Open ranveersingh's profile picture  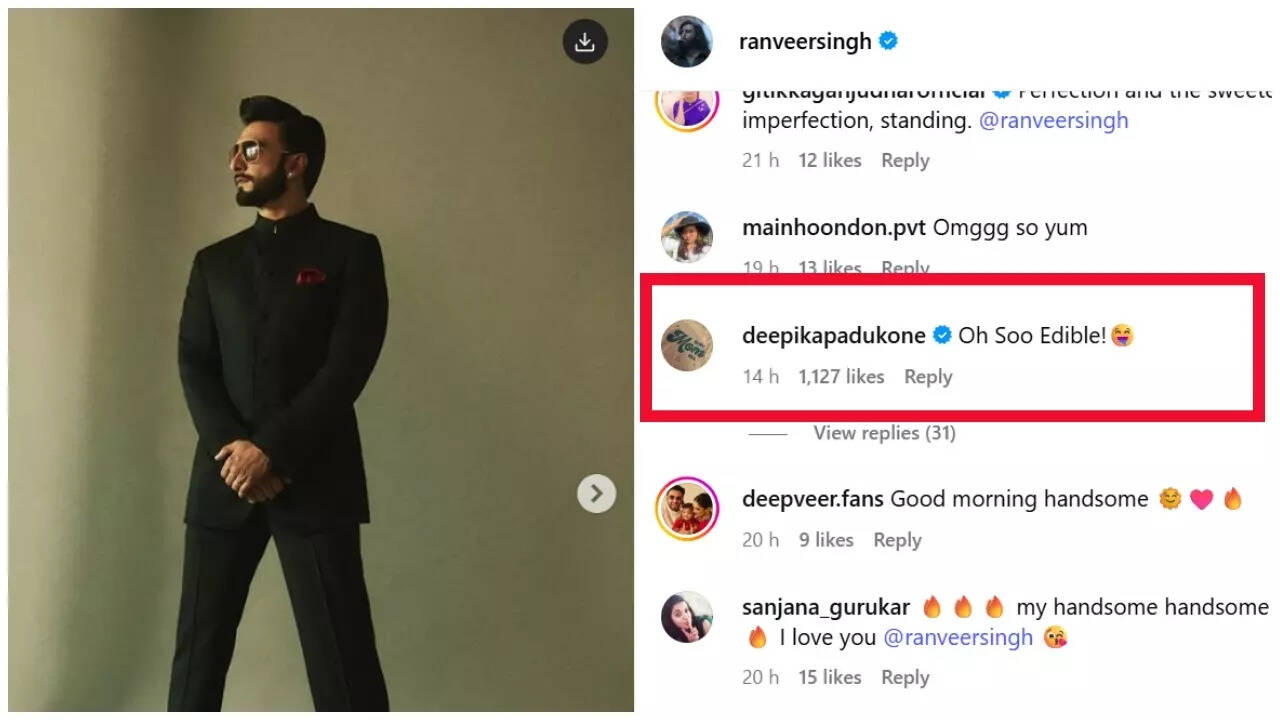(x=686, y=41)
